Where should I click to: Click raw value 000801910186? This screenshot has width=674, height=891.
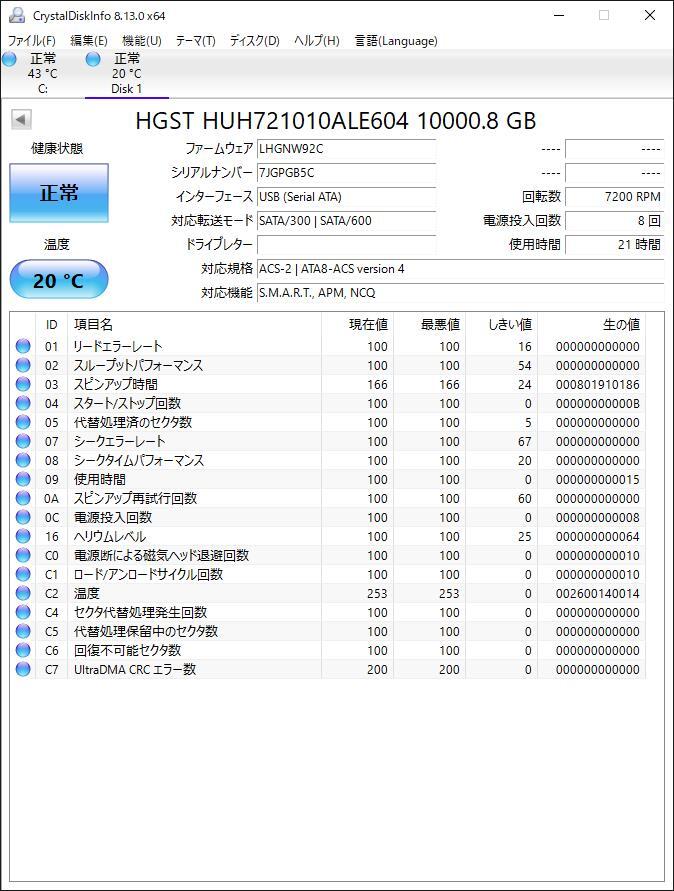(597, 385)
